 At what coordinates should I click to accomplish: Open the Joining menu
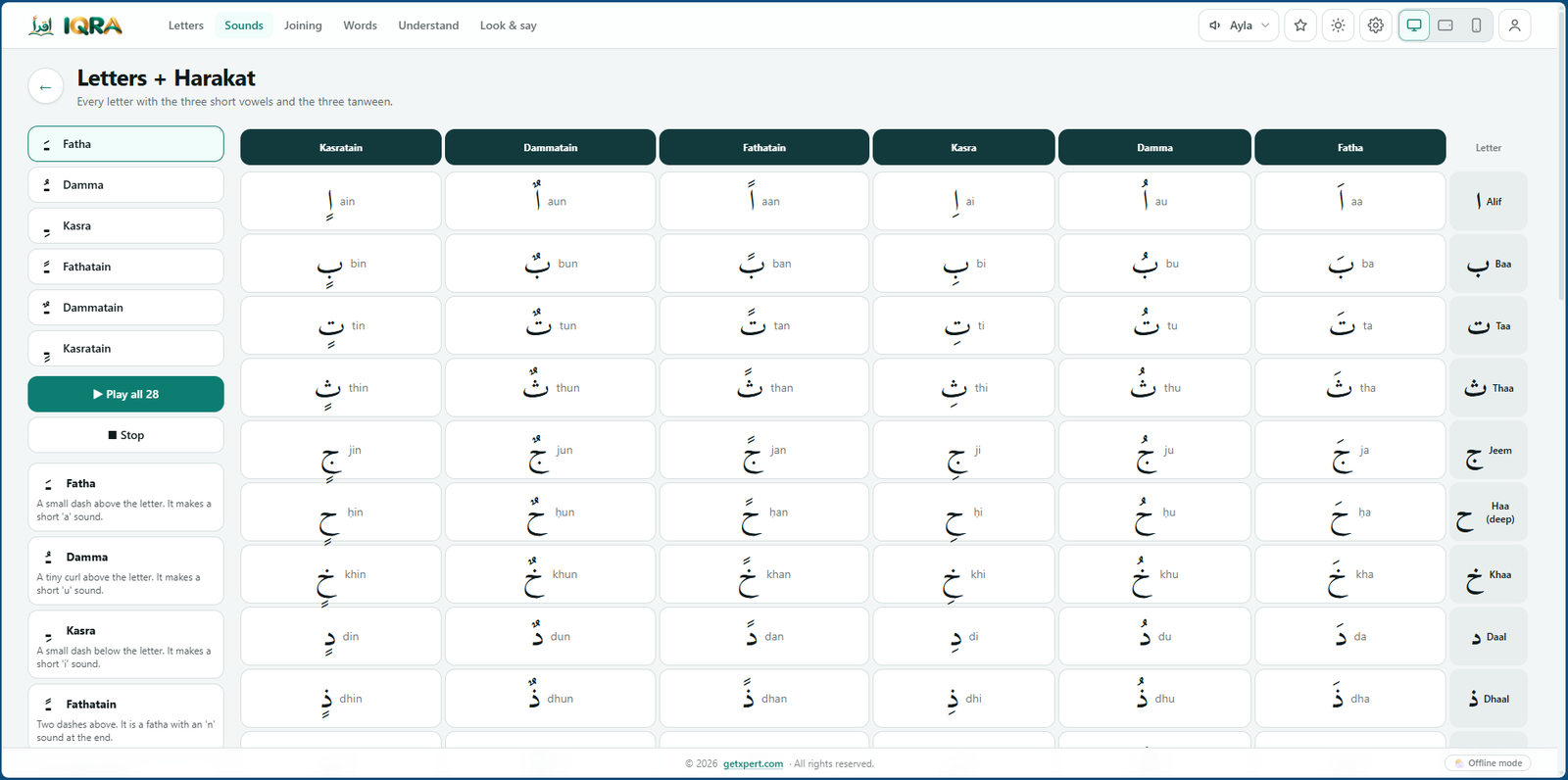(x=303, y=25)
